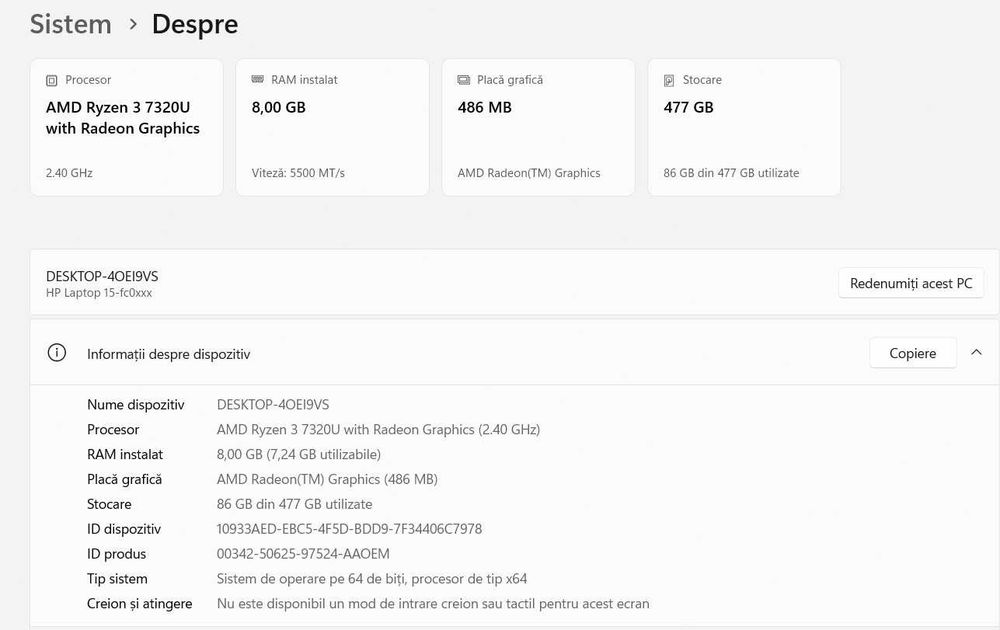Screen dimensions: 1000x630
Task: Select the 8,00 GB (7,24 GB utilizabile) value
Action: (298, 455)
